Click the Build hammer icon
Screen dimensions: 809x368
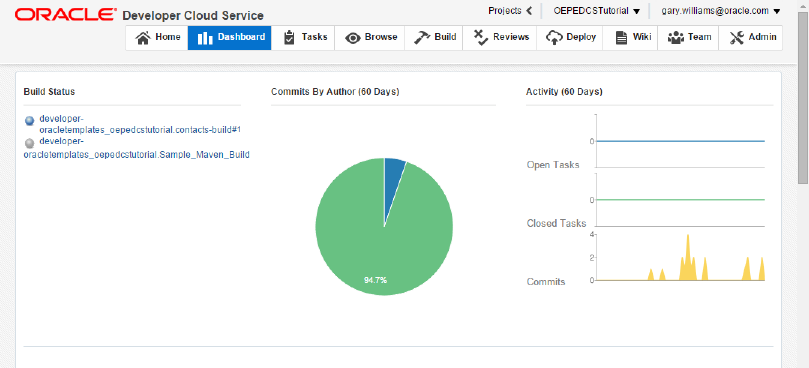422,38
